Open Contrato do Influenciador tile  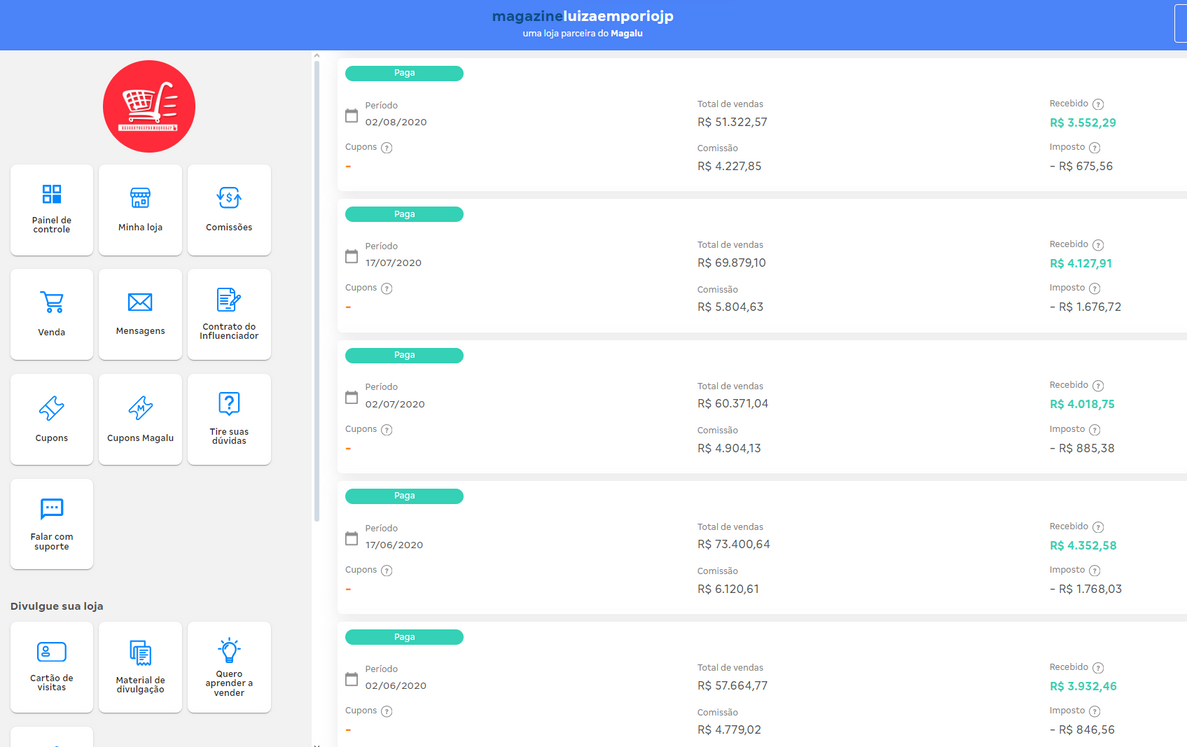coord(229,314)
